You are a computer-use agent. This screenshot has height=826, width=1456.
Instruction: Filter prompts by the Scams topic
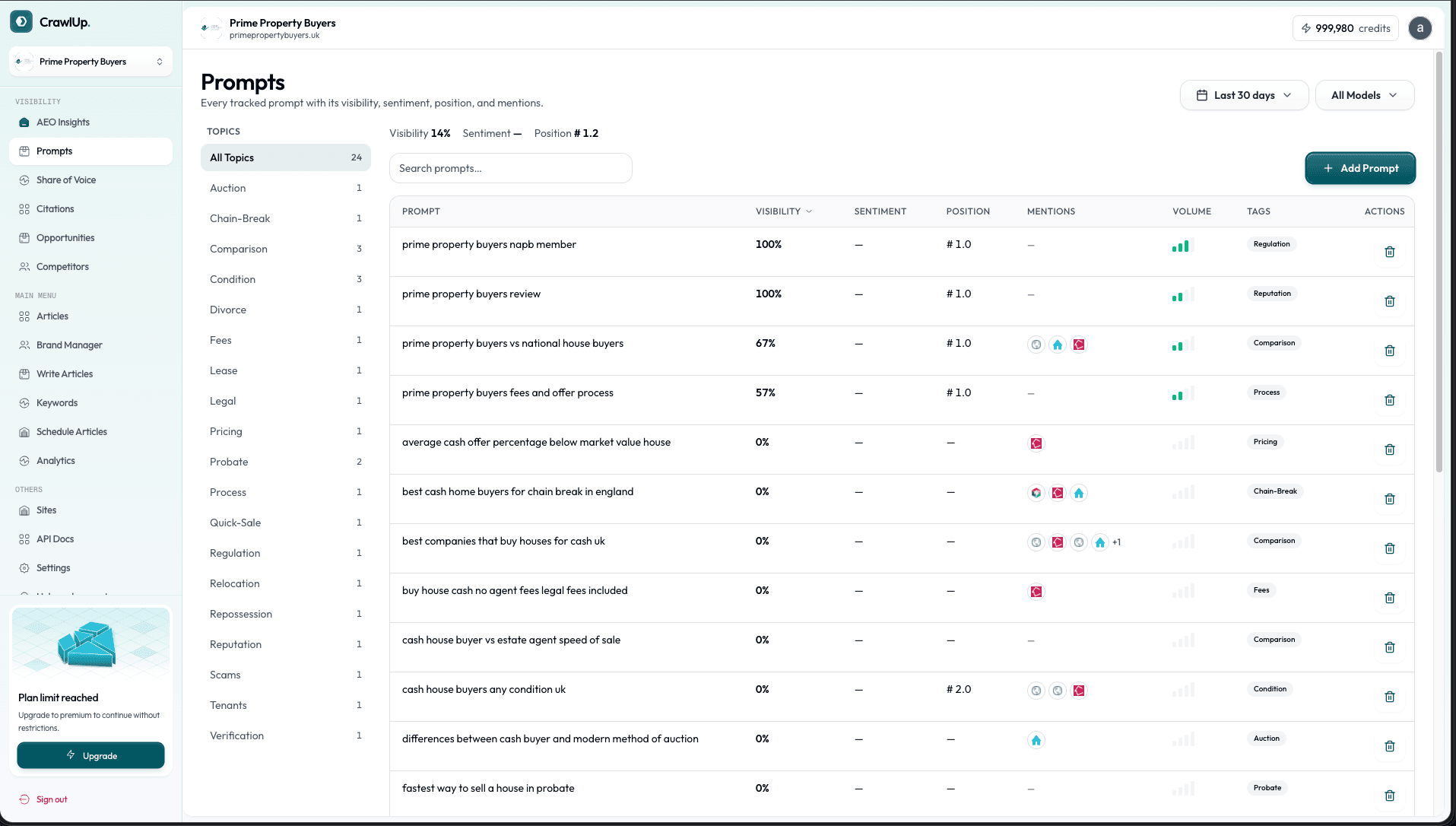point(286,675)
